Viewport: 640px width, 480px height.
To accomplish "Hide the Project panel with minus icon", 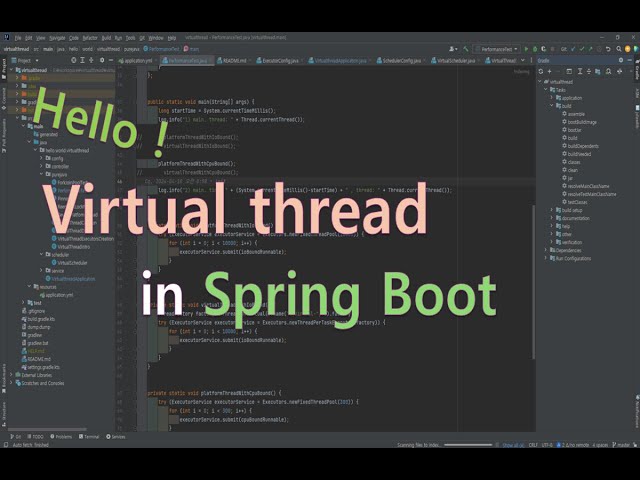I will [x=111, y=60].
